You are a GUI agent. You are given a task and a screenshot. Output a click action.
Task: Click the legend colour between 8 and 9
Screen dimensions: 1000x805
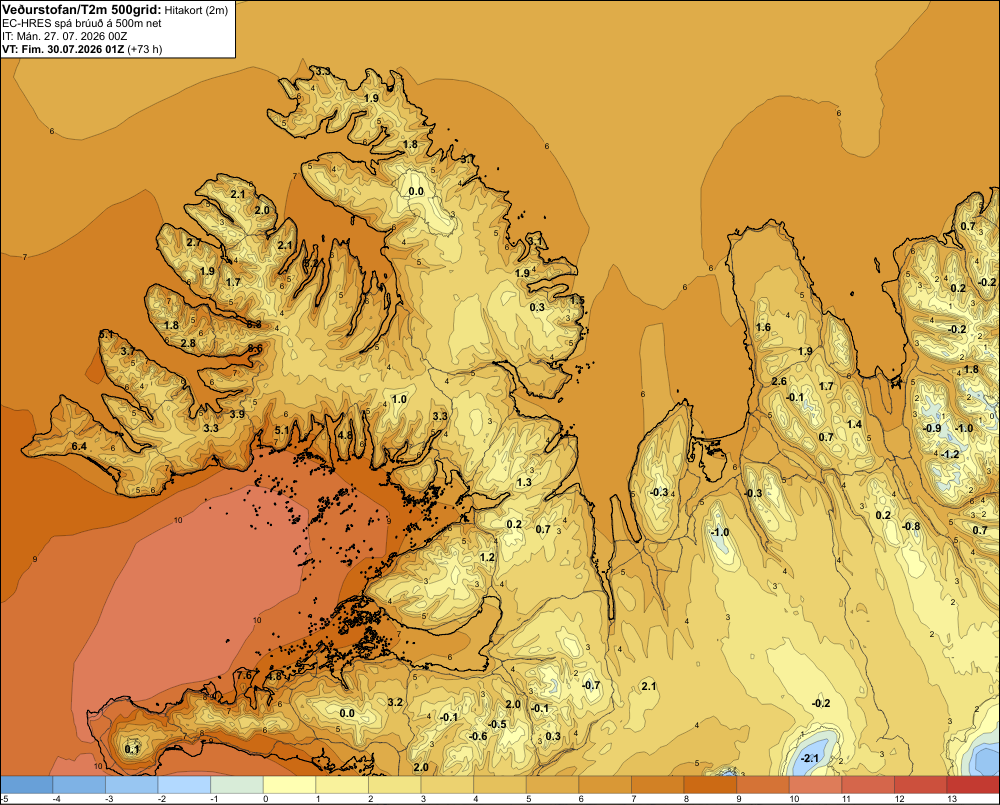click(x=710, y=785)
